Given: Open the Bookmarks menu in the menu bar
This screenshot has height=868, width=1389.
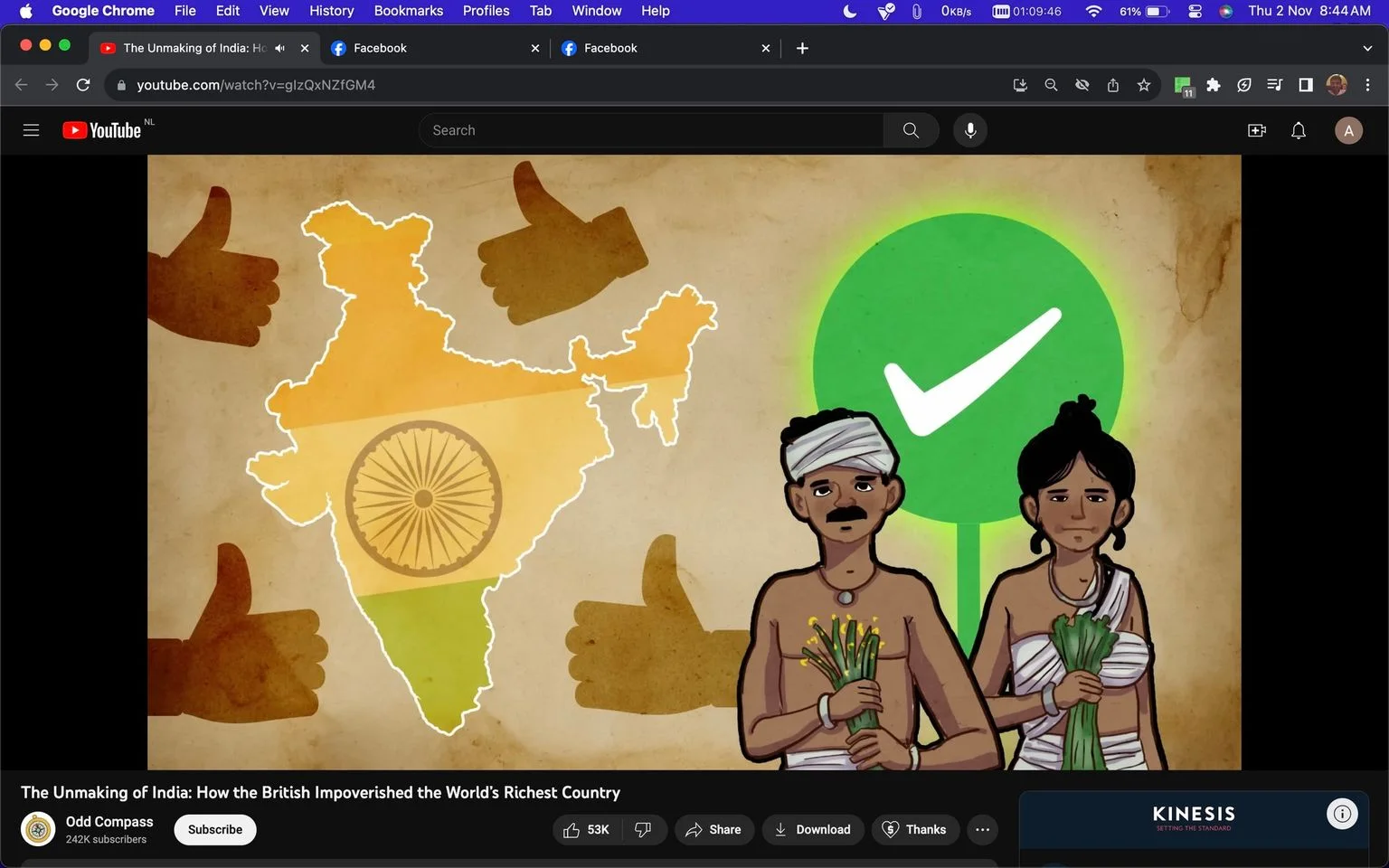Looking at the screenshot, I should (x=409, y=11).
